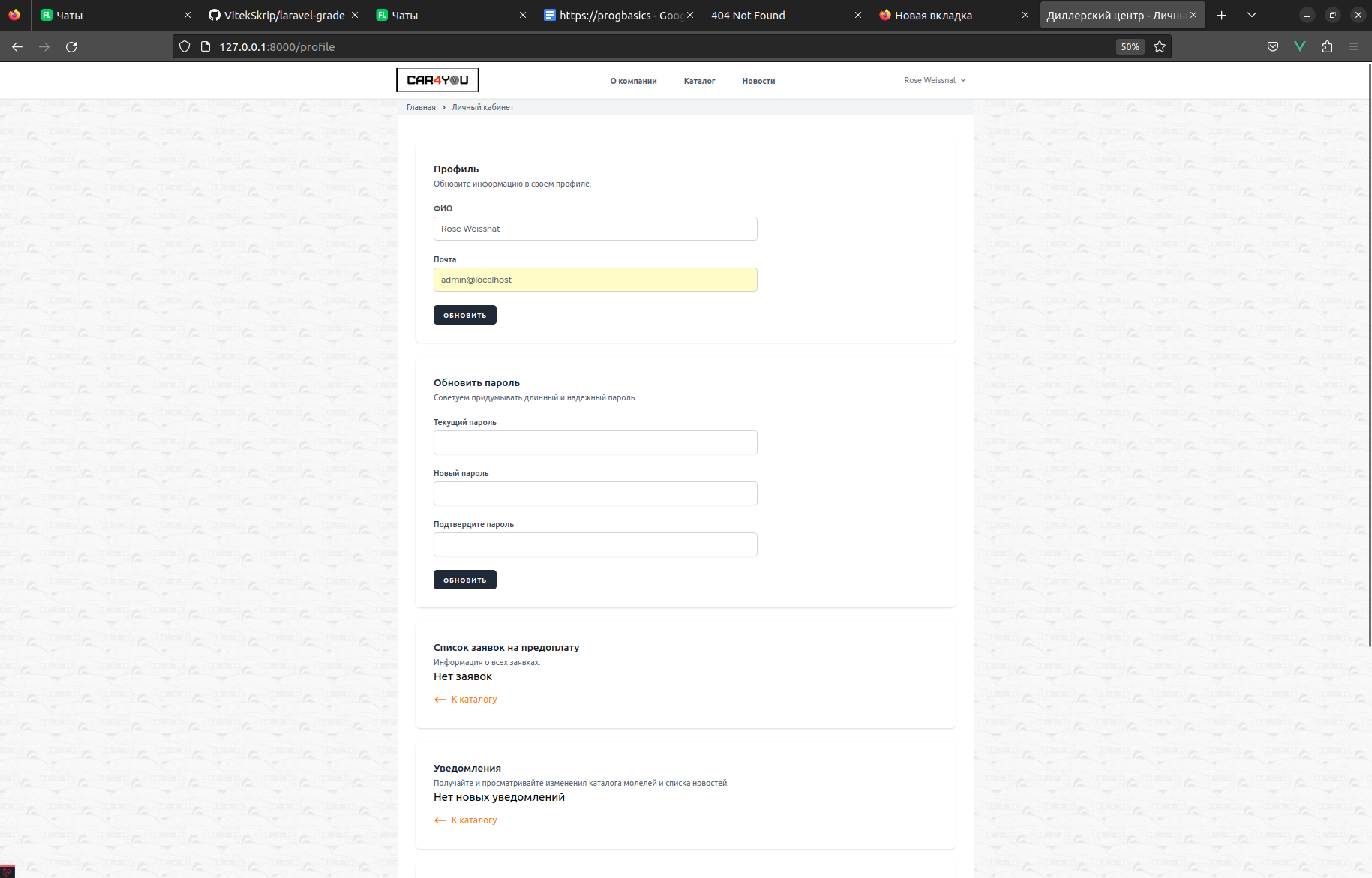The height and width of the screenshot is (878, 1372).
Task: Click the Профиль section heading
Action: pyautogui.click(x=456, y=169)
